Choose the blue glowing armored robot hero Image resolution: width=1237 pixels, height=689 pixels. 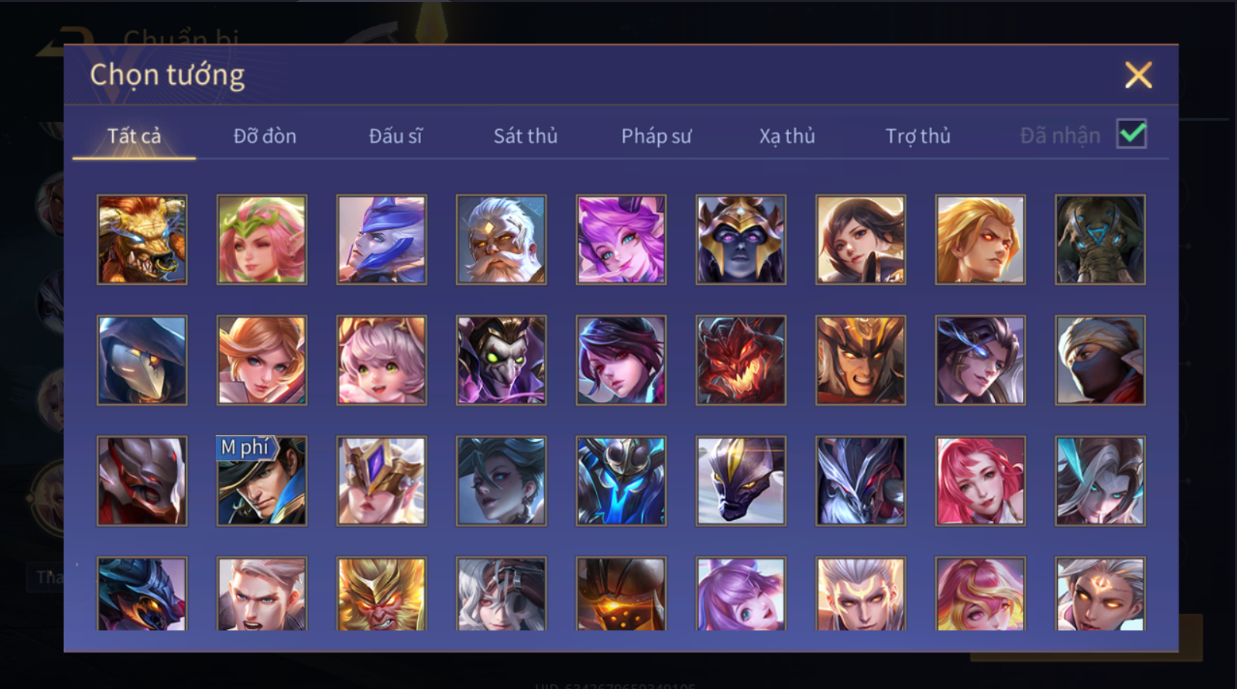pos(621,481)
